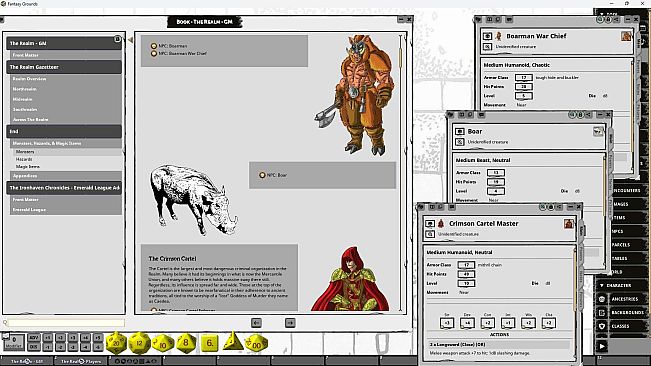Collapse The Realm Gazetteer section
This screenshot has width=651, height=366.
tap(64, 67)
